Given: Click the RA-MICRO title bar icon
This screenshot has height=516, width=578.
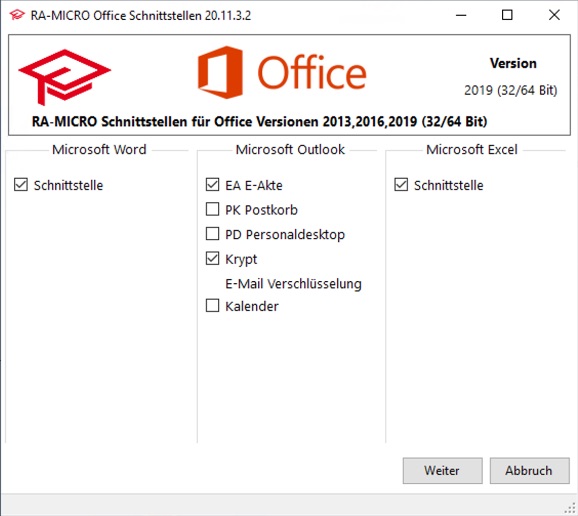Looking at the screenshot, I should point(17,15).
